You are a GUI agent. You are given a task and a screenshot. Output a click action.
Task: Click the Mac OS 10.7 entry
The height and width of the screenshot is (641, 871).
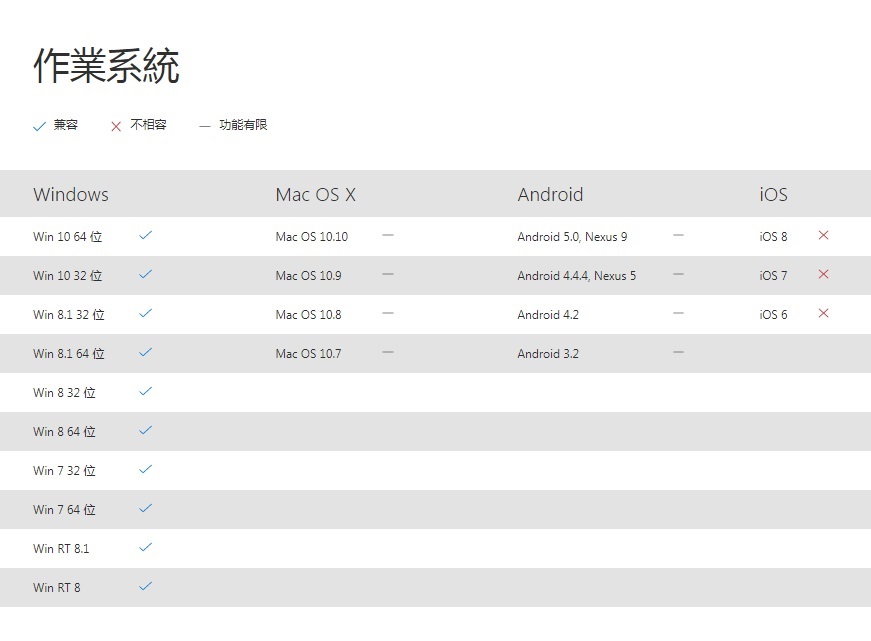point(308,353)
